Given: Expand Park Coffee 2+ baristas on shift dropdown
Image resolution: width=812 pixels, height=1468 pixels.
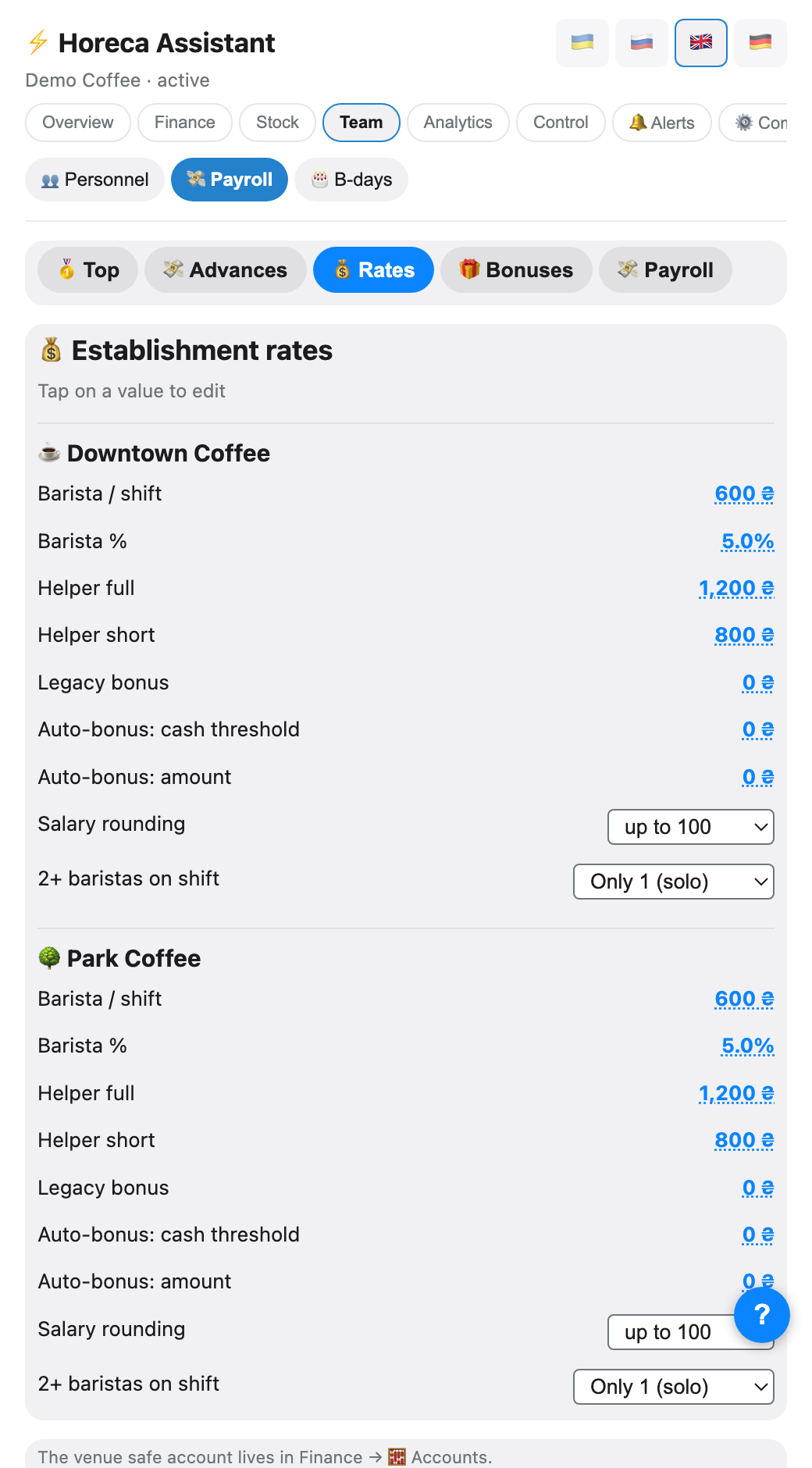Looking at the screenshot, I should 674,1387.
